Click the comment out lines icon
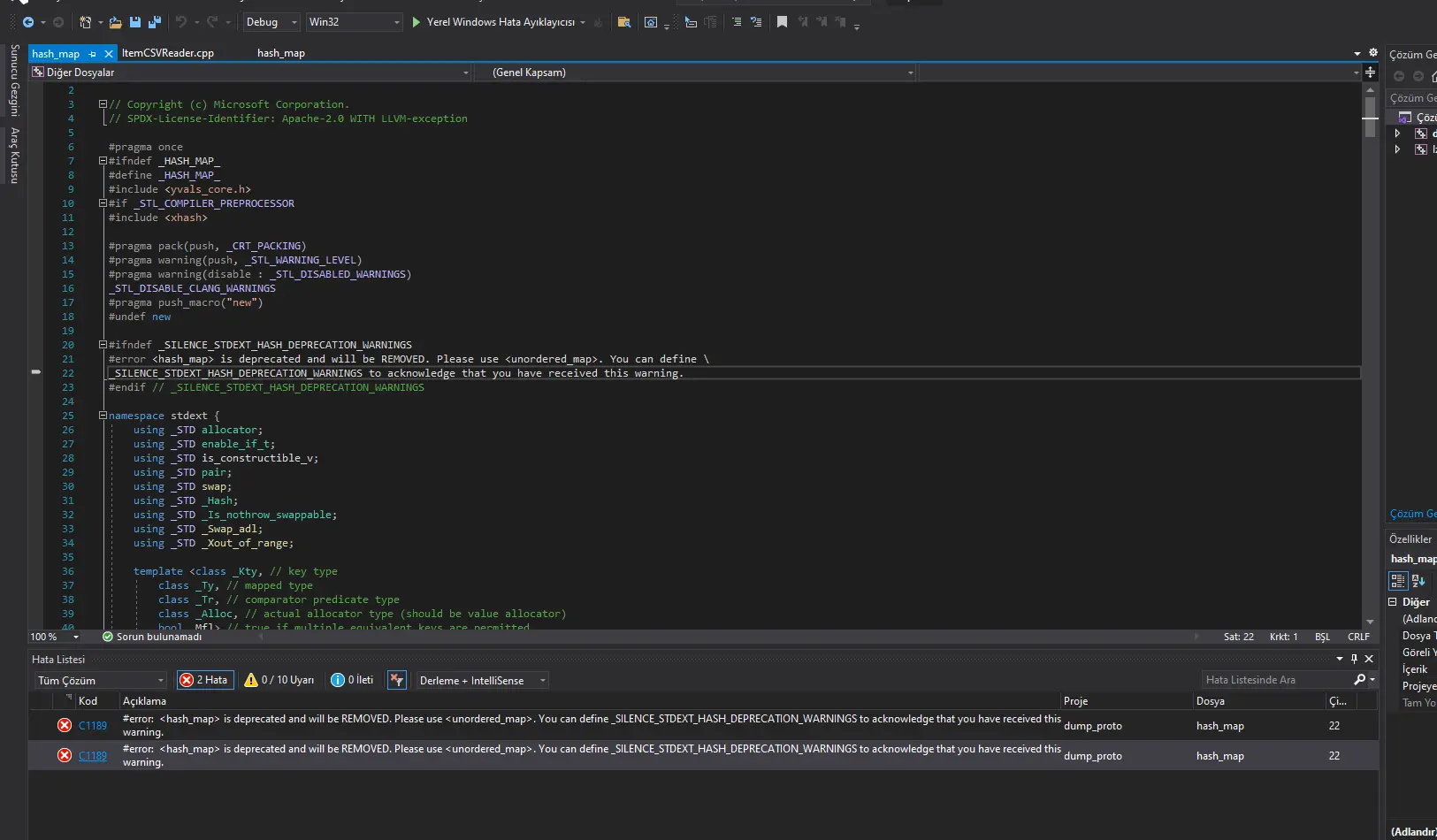Image resolution: width=1437 pixels, height=840 pixels. [x=737, y=22]
